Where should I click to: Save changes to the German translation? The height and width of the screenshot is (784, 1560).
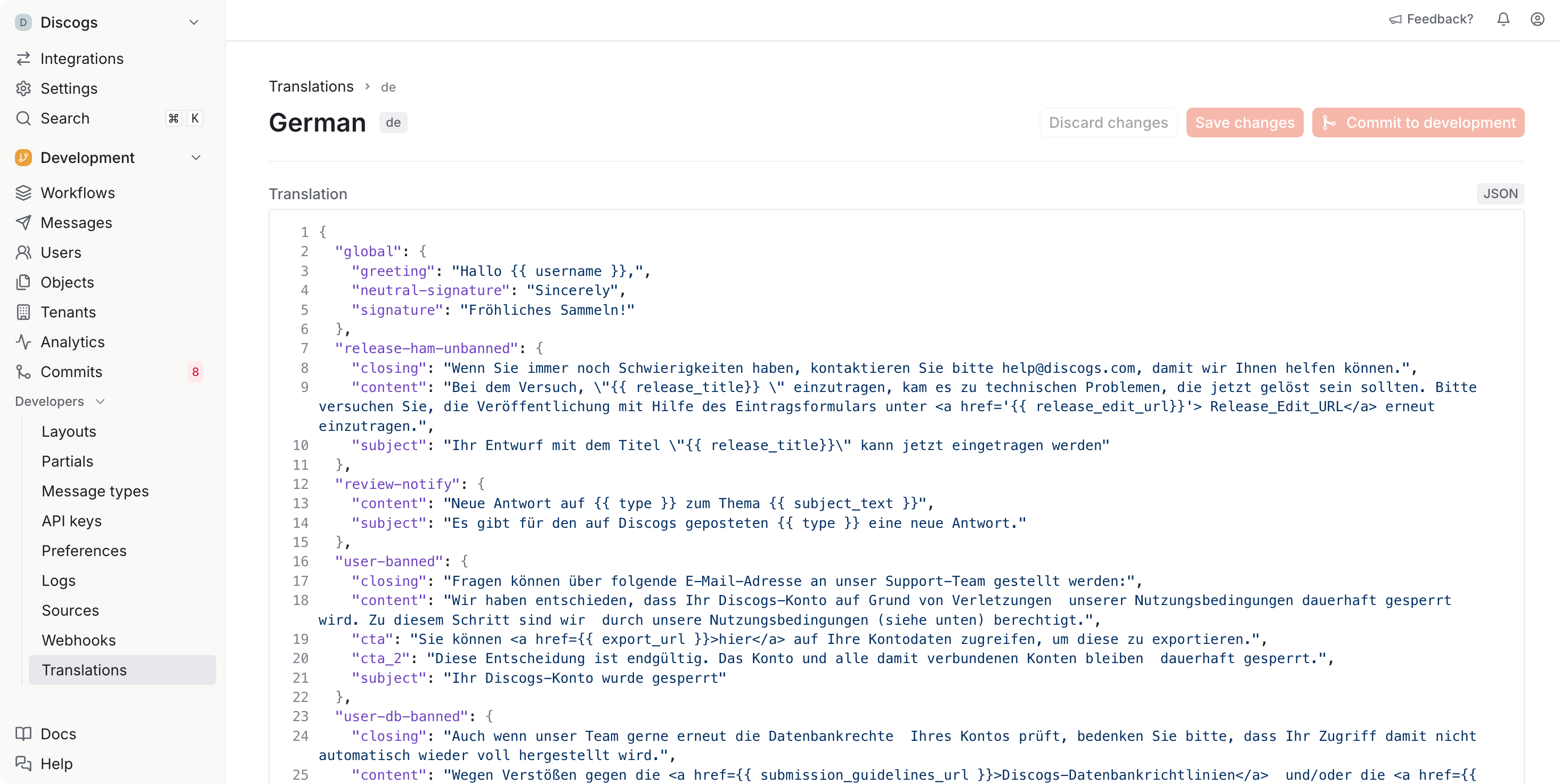[x=1245, y=121]
